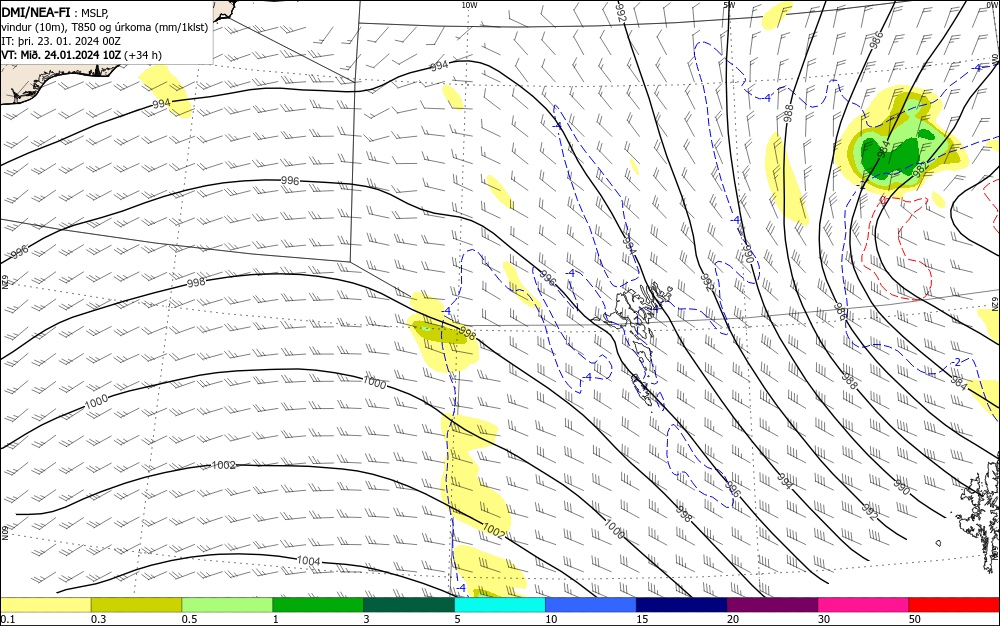Screen dimensions: 1000x626
Task: Click the '10W' longitude label
Action: (469, 5)
